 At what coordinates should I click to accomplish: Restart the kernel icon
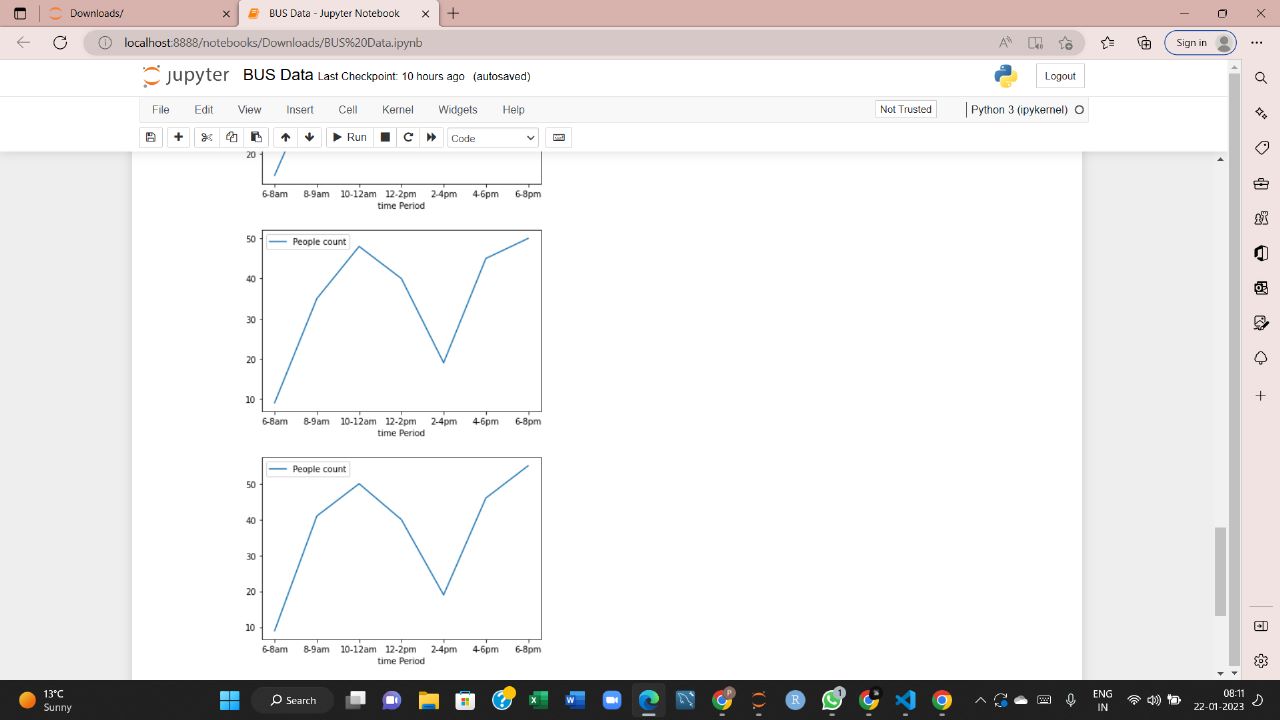[408, 137]
